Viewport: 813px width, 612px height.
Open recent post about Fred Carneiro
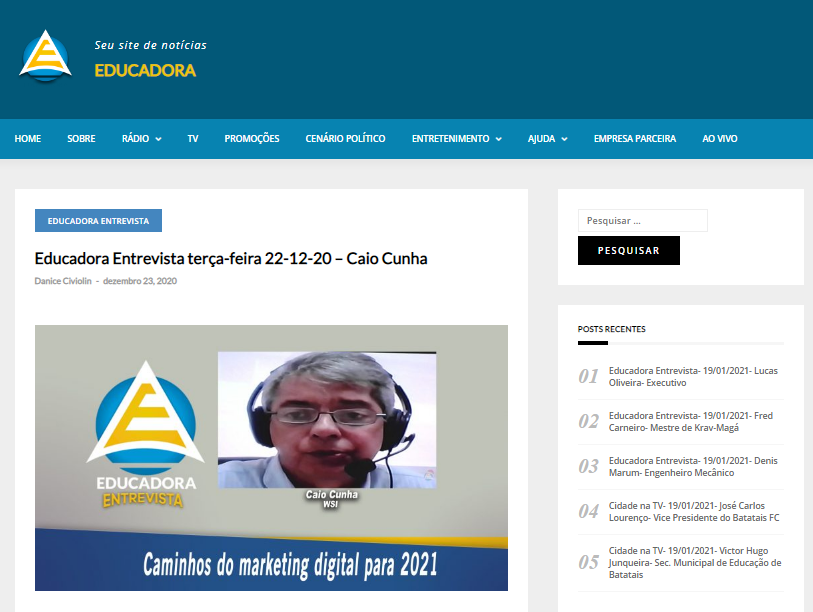pos(690,421)
